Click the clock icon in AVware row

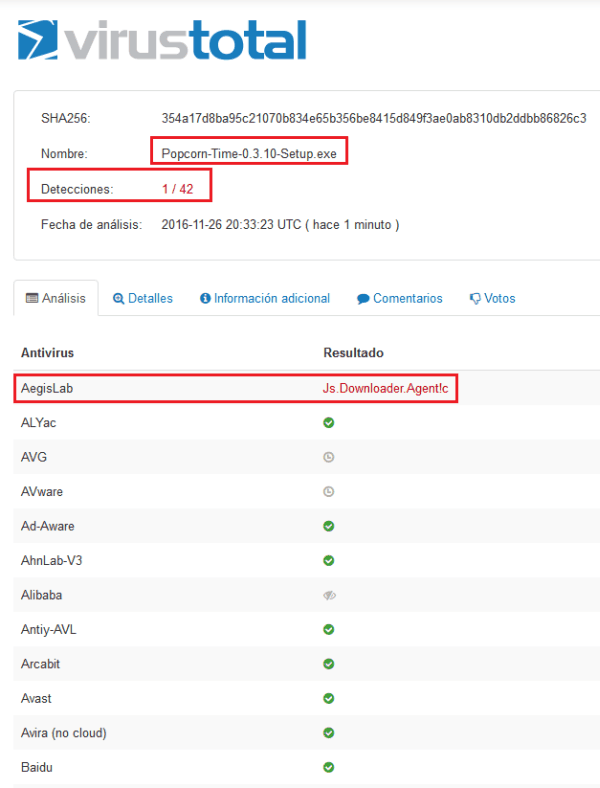coord(329,491)
